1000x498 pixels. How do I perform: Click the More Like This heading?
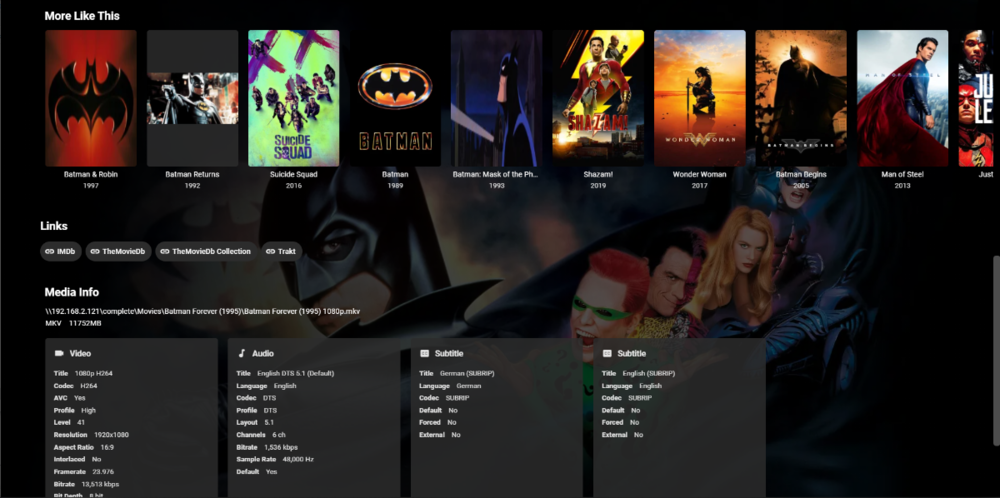(x=82, y=16)
